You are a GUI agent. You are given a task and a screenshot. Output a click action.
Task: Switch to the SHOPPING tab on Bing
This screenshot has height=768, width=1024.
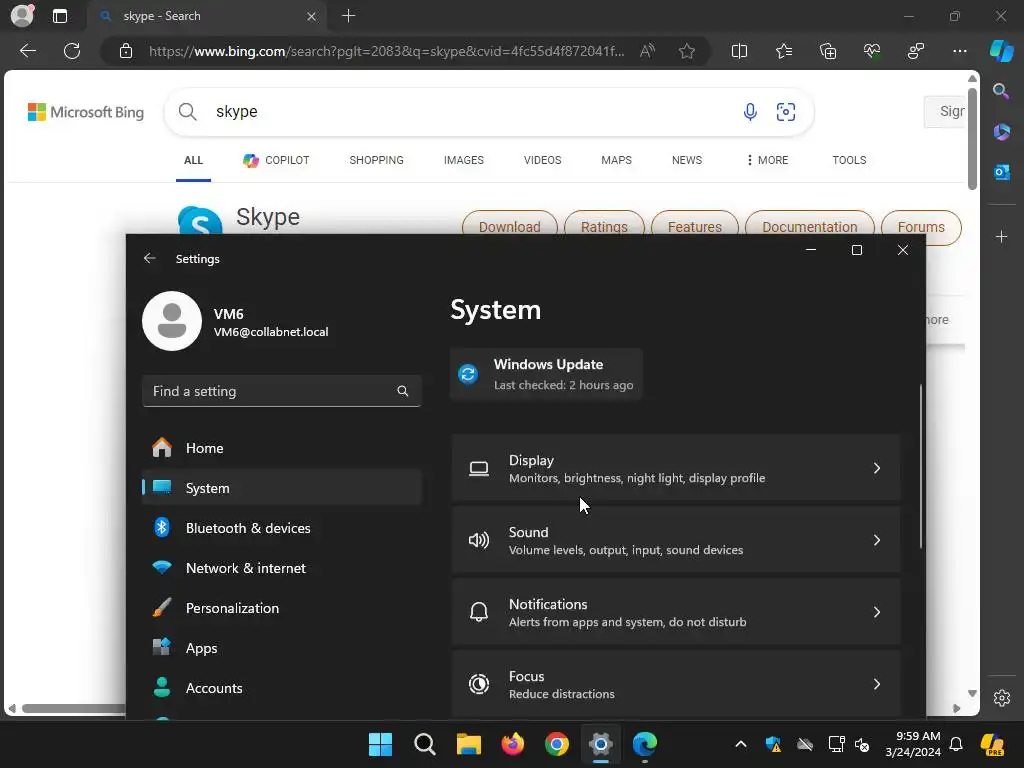point(376,160)
